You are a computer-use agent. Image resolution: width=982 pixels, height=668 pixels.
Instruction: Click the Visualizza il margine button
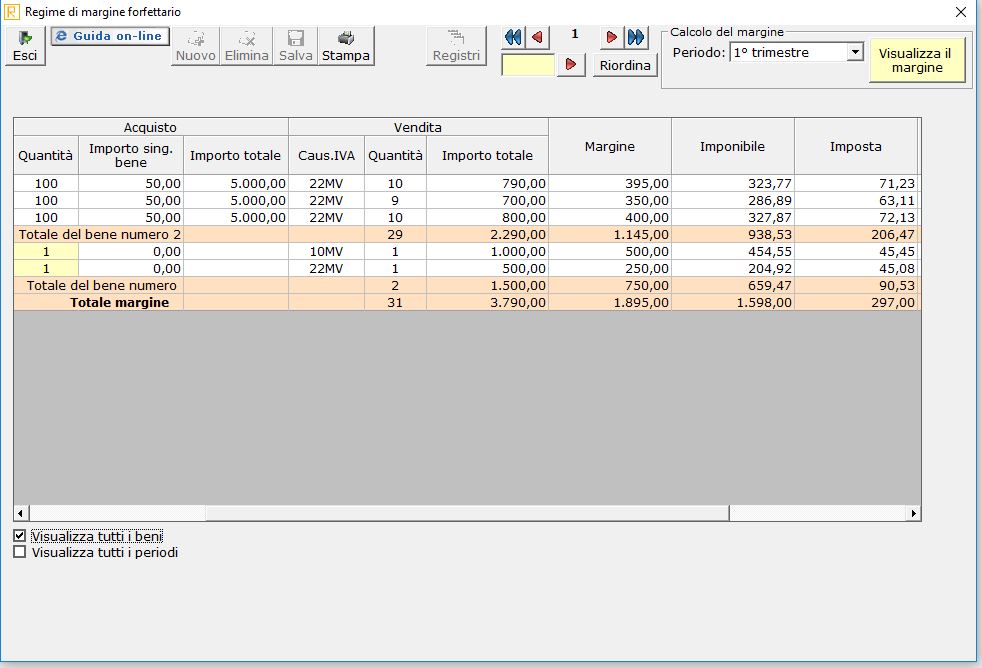917,60
